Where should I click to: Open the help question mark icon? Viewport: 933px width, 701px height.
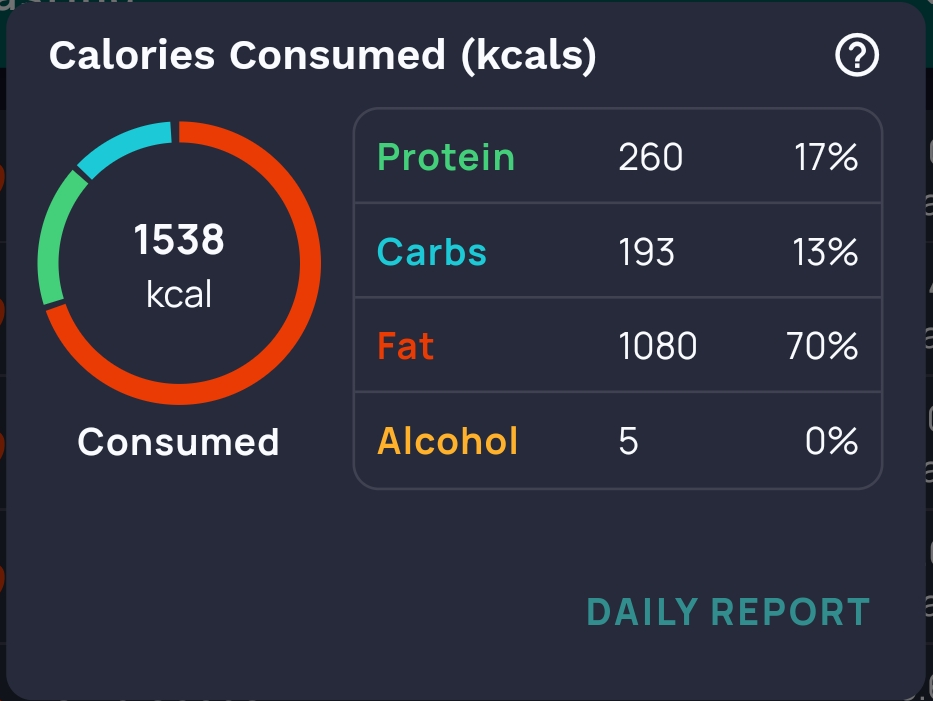coord(857,57)
